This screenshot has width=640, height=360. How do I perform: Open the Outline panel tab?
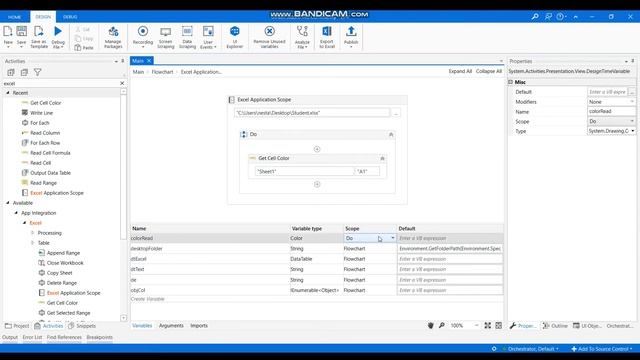(x=555, y=326)
